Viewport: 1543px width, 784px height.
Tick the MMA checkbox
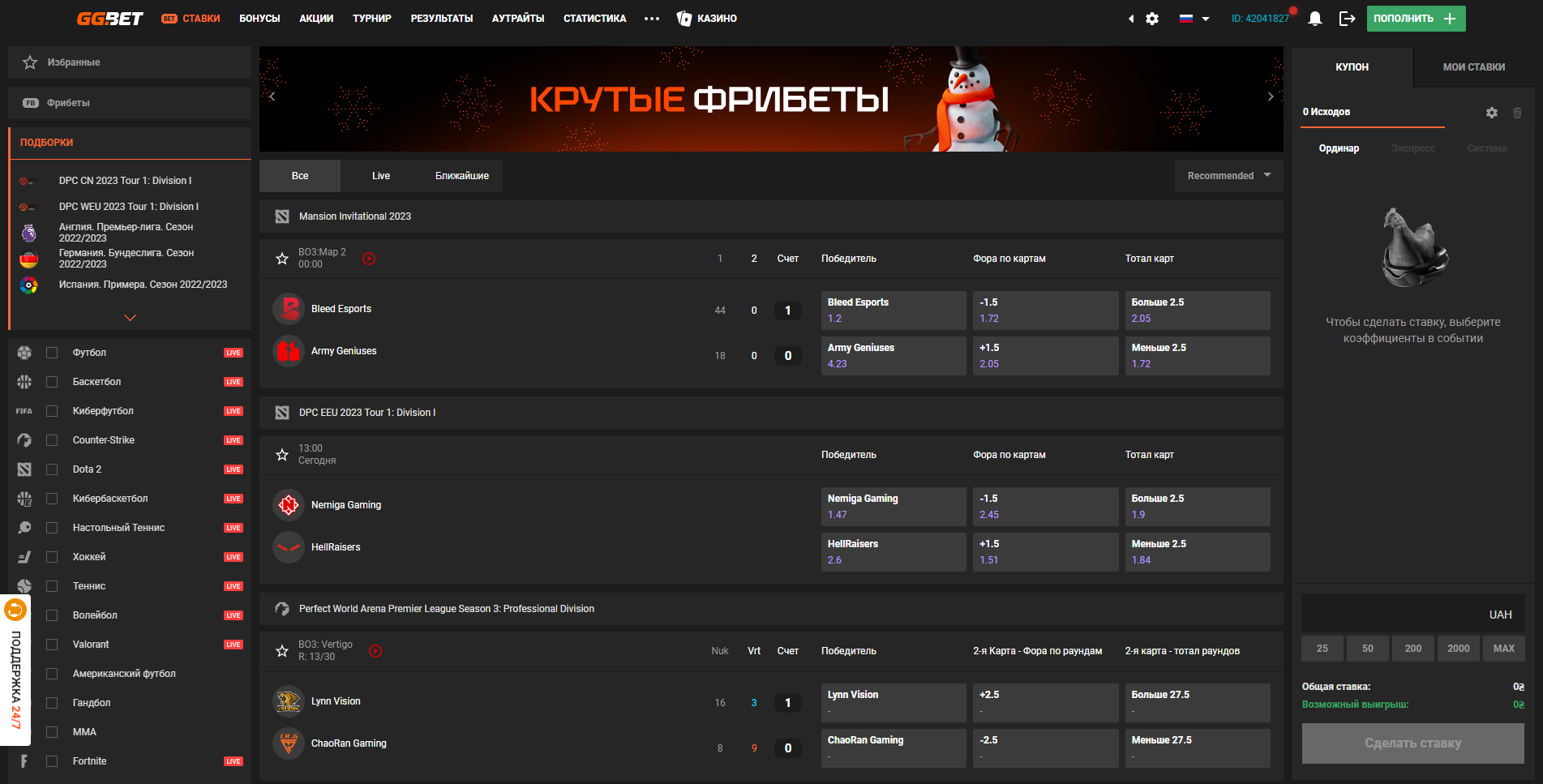(52, 732)
